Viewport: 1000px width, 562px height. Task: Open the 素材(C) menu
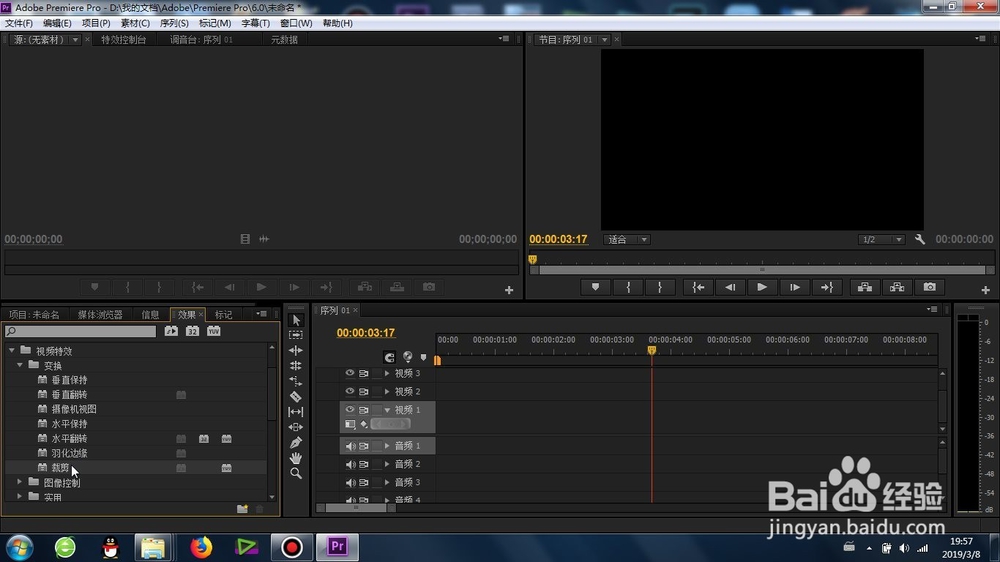click(x=135, y=23)
